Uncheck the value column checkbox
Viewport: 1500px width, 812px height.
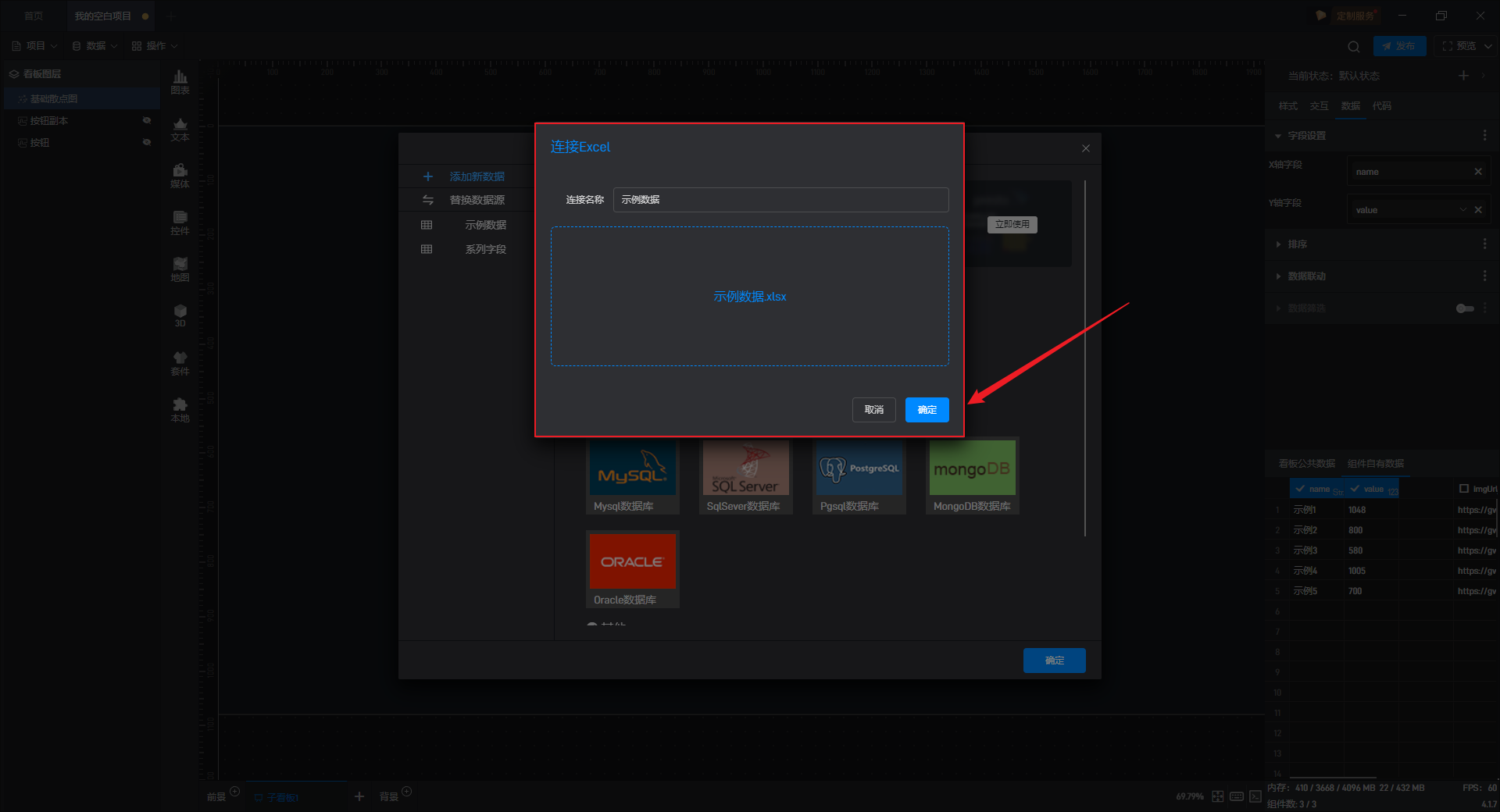coord(1355,489)
